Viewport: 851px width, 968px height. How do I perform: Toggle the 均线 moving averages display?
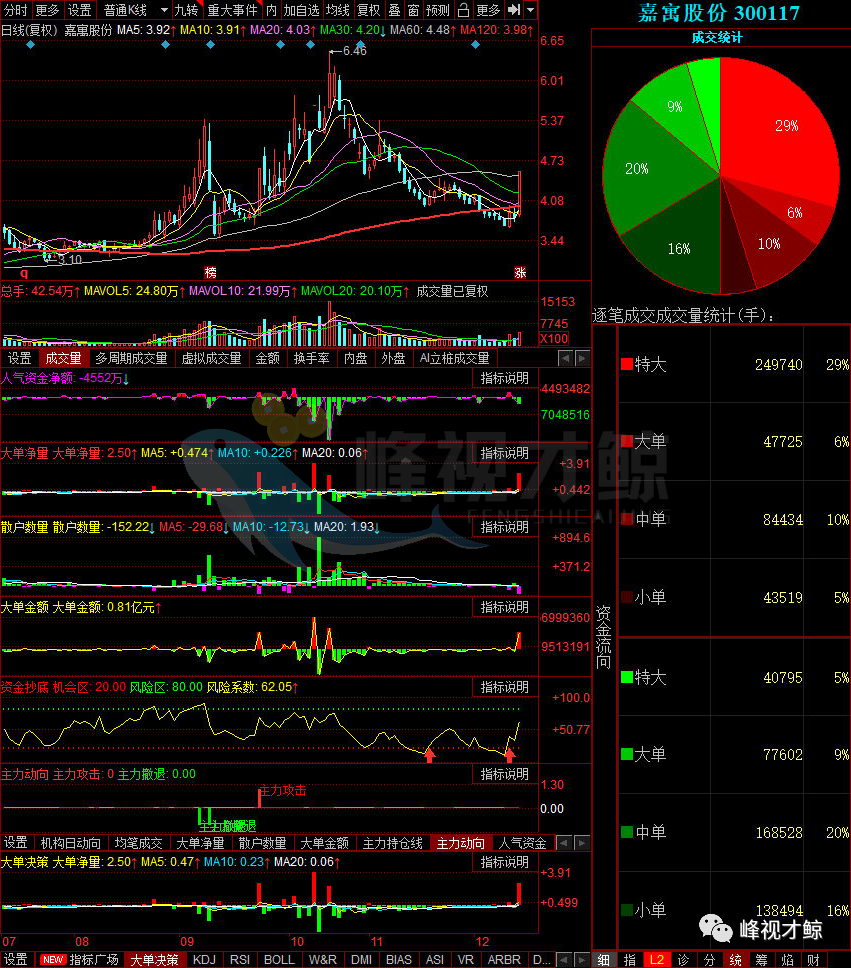pos(338,10)
